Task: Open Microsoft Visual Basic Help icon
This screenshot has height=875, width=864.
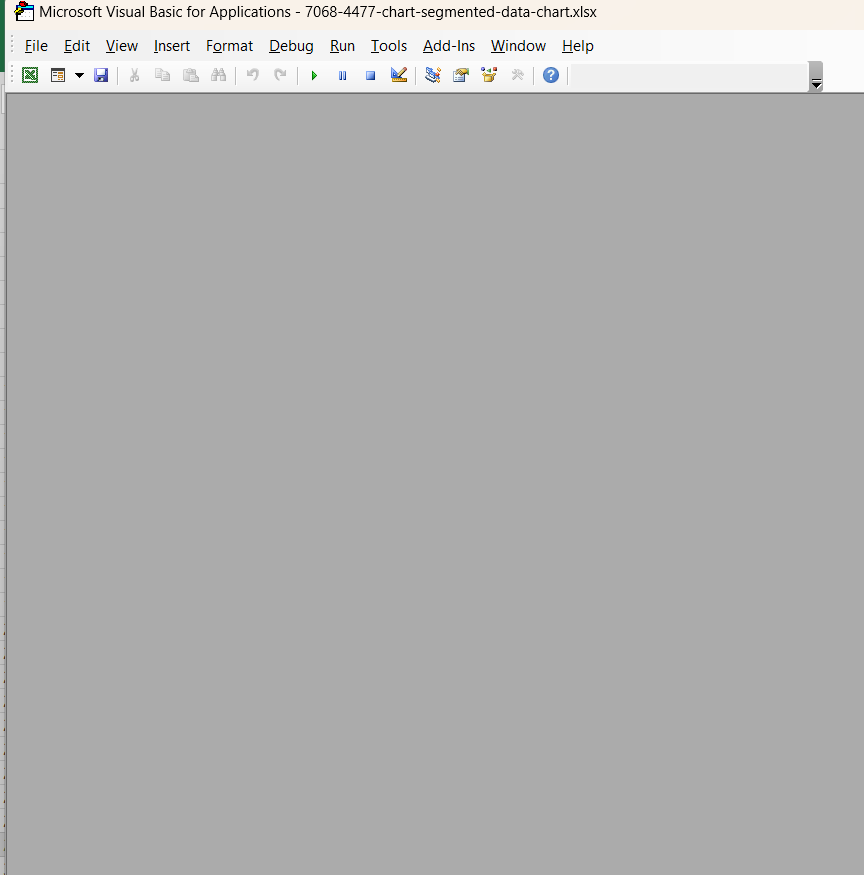Action: [x=551, y=75]
